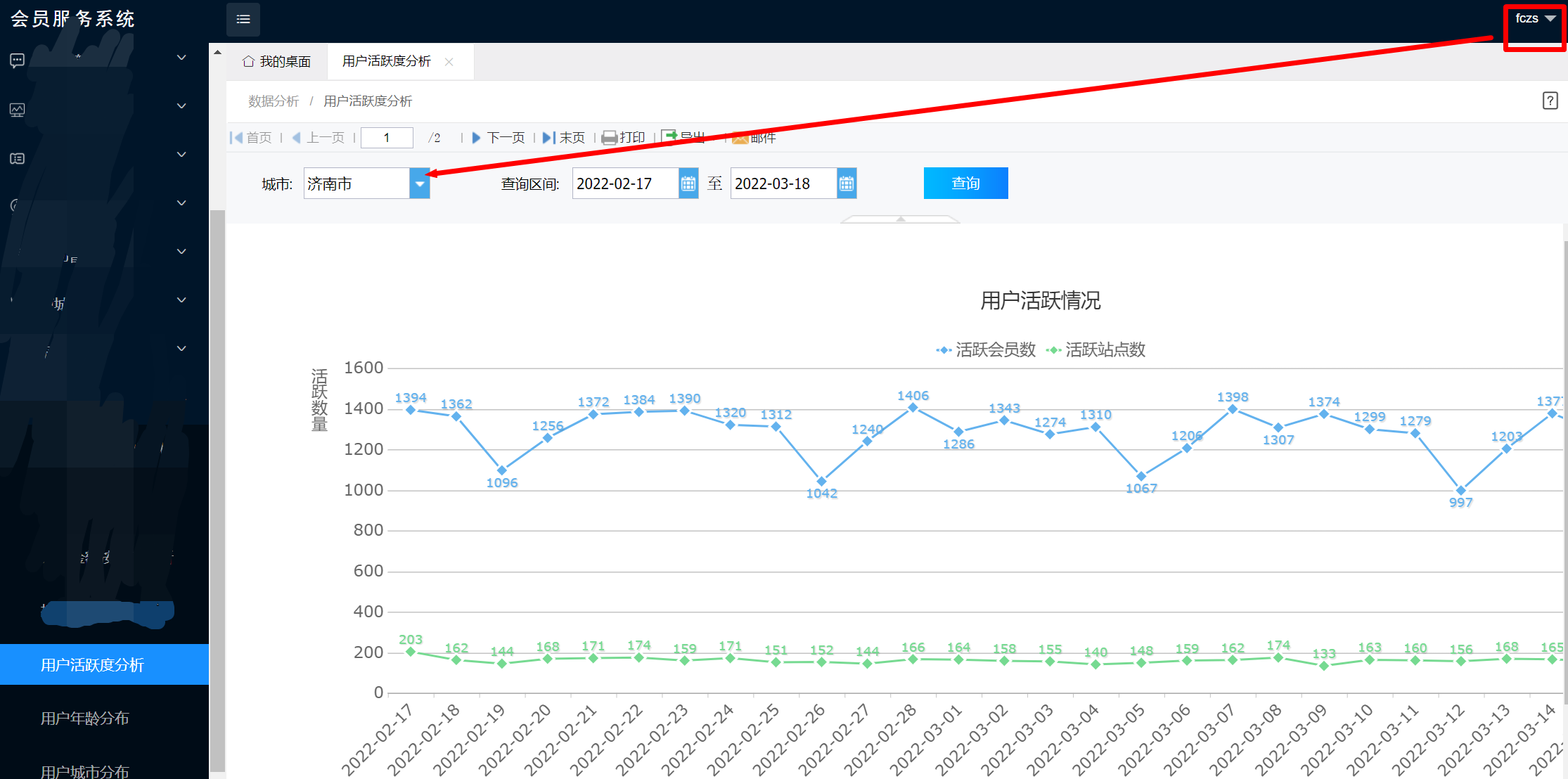This screenshot has width=1568, height=779.
Task: Switch to the 我的桌面 tab
Action: coord(277,62)
